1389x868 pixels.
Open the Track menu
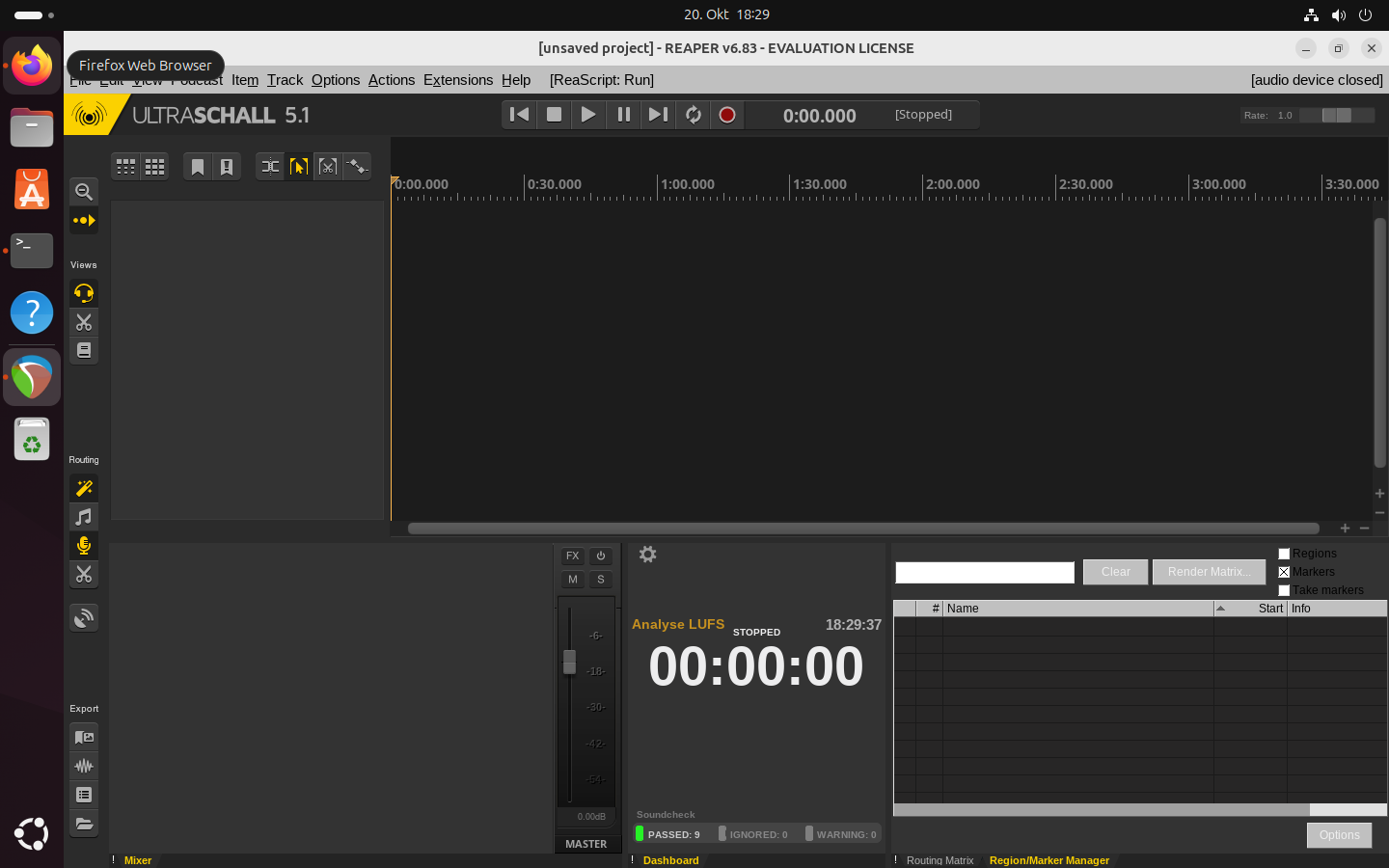coord(285,80)
